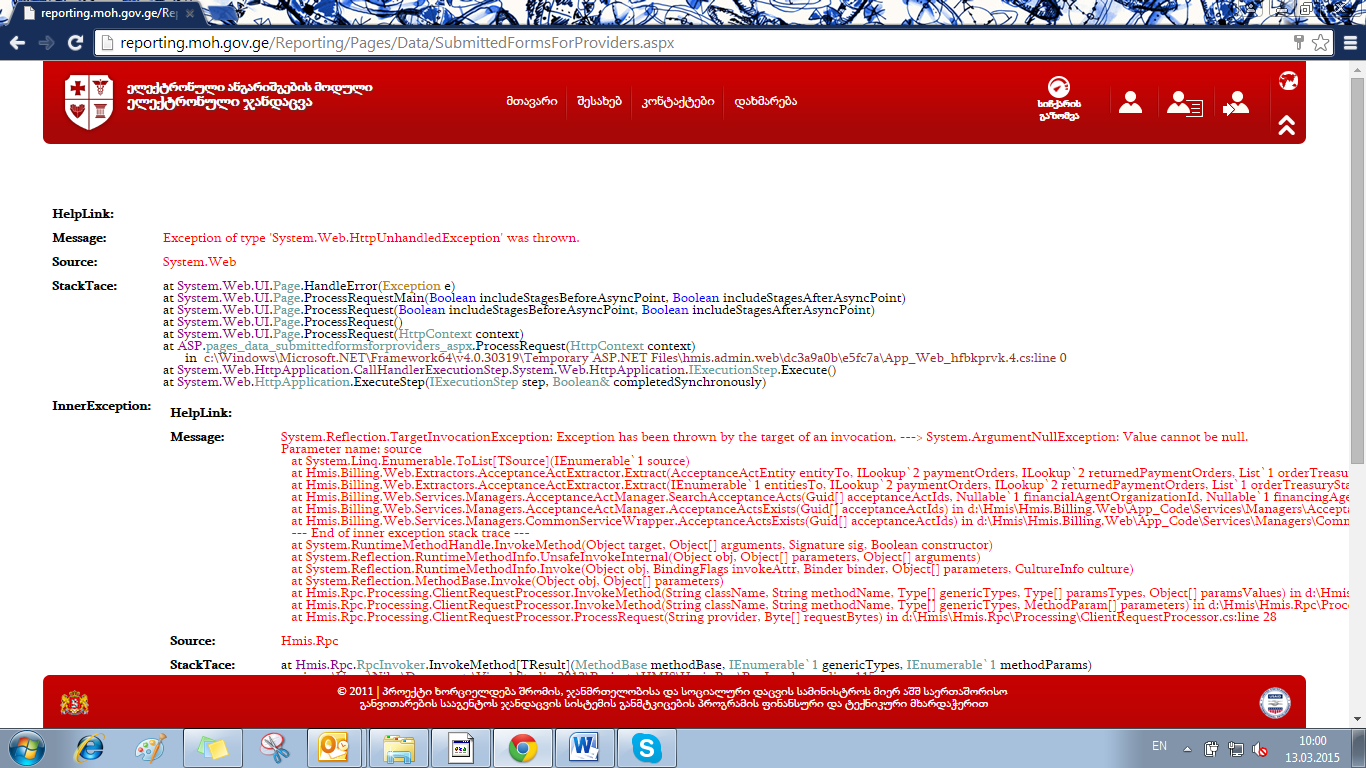The width and height of the screenshot is (1366, 768).
Task: Reload the page with the refresh button
Action: [x=75, y=43]
